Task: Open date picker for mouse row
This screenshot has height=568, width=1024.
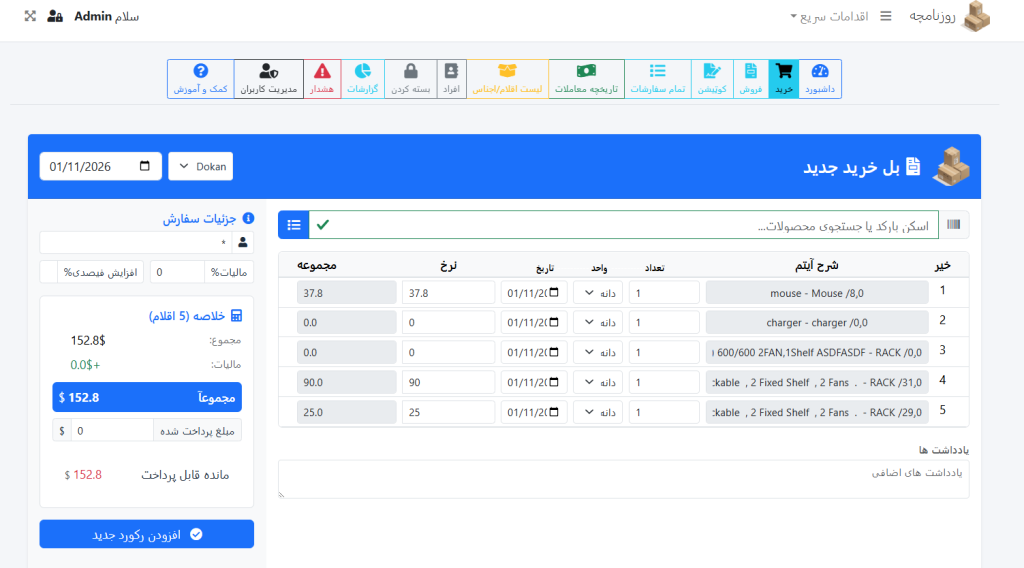Action: tap(554, 292)
